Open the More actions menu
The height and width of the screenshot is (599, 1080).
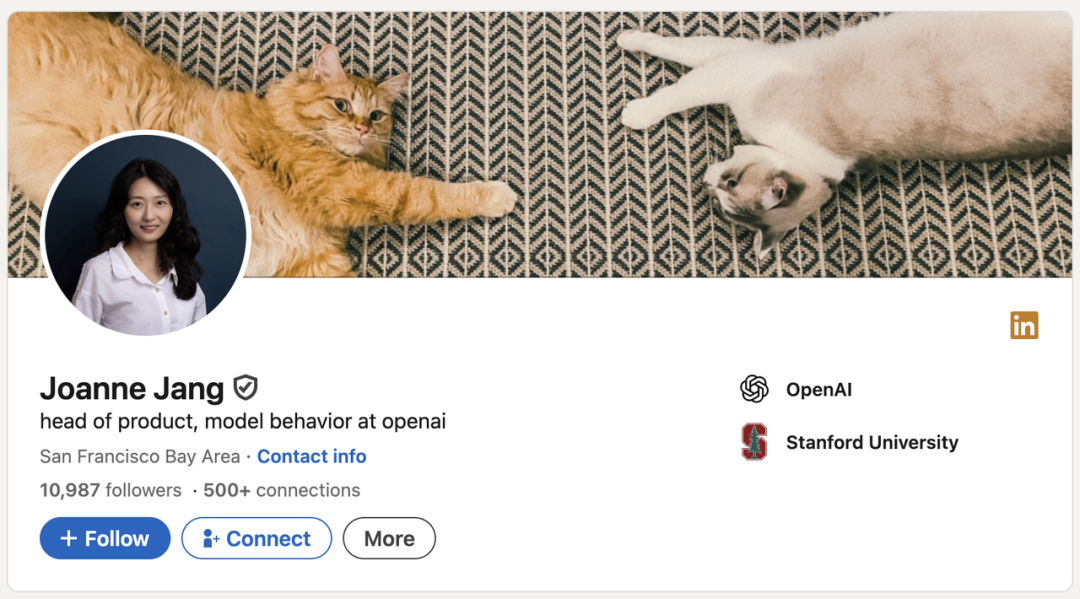pyautogui.click(x=389, y=539)
